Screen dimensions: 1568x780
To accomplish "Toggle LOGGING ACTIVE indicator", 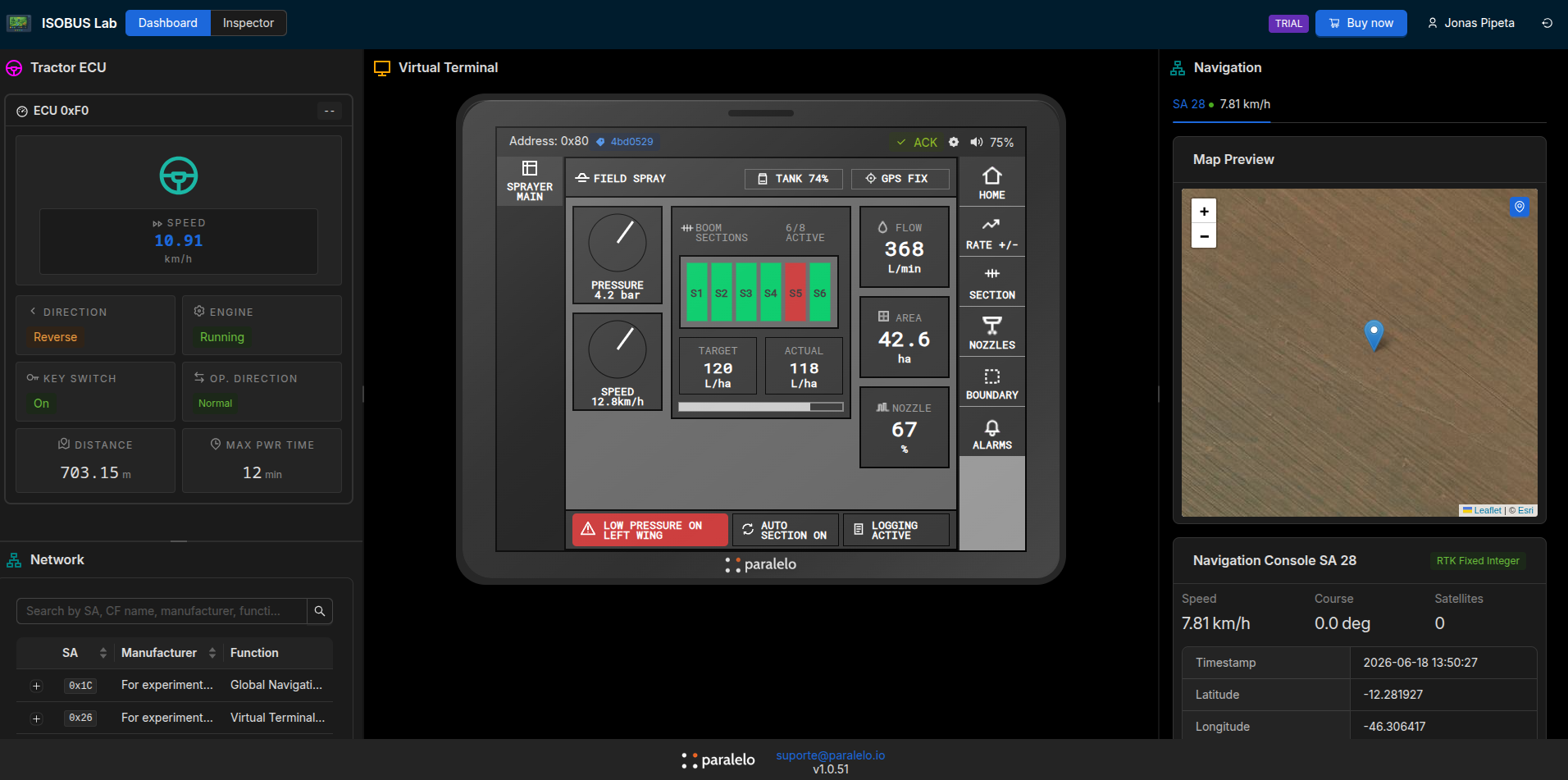I will point(896,530).
